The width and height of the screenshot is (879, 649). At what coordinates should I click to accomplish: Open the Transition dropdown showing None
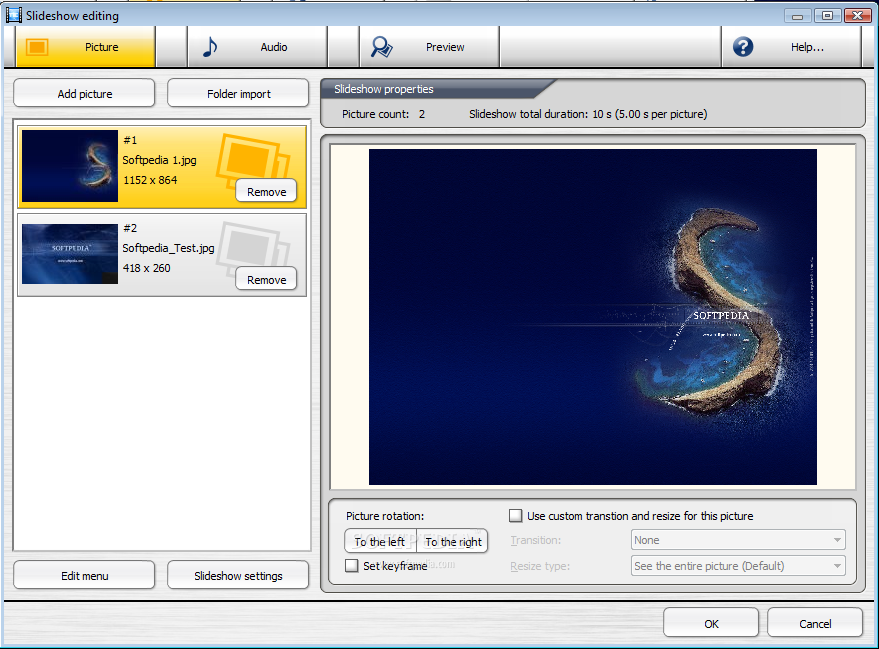tap(738, 540)
